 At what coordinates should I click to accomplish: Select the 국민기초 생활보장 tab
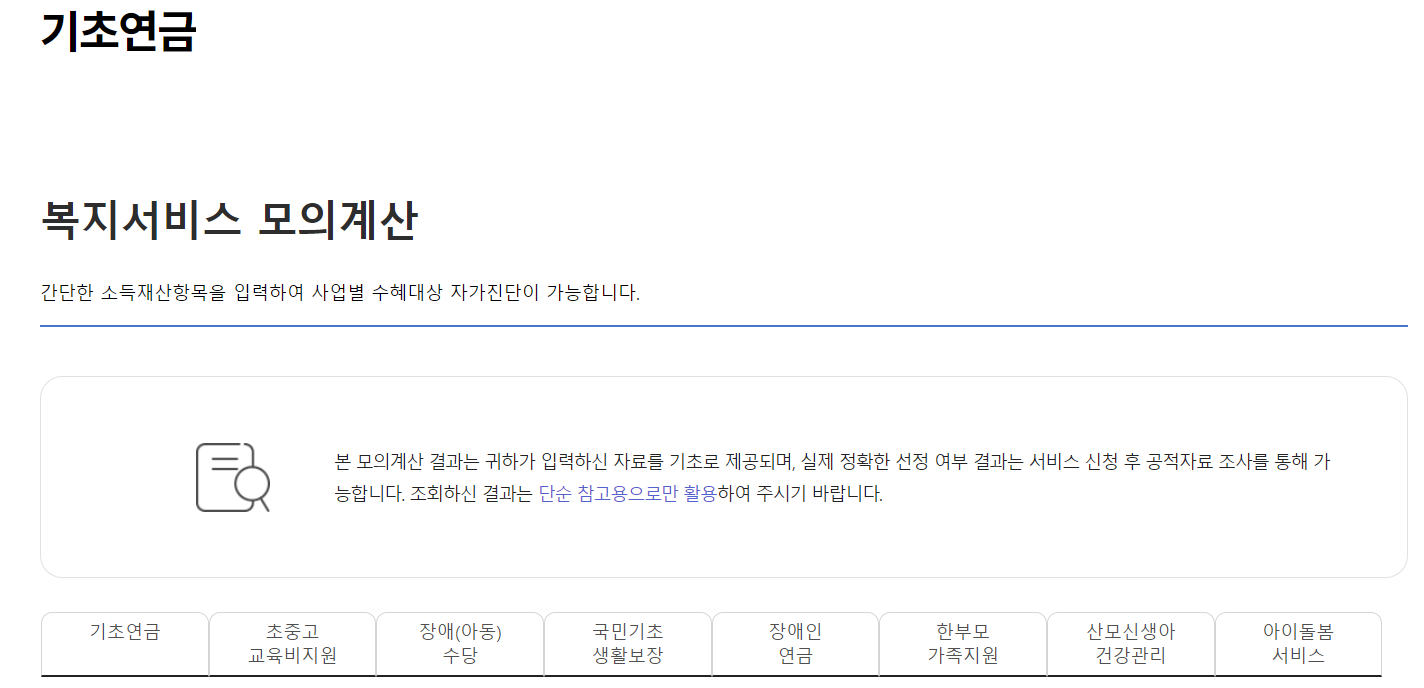coord(627,643)
